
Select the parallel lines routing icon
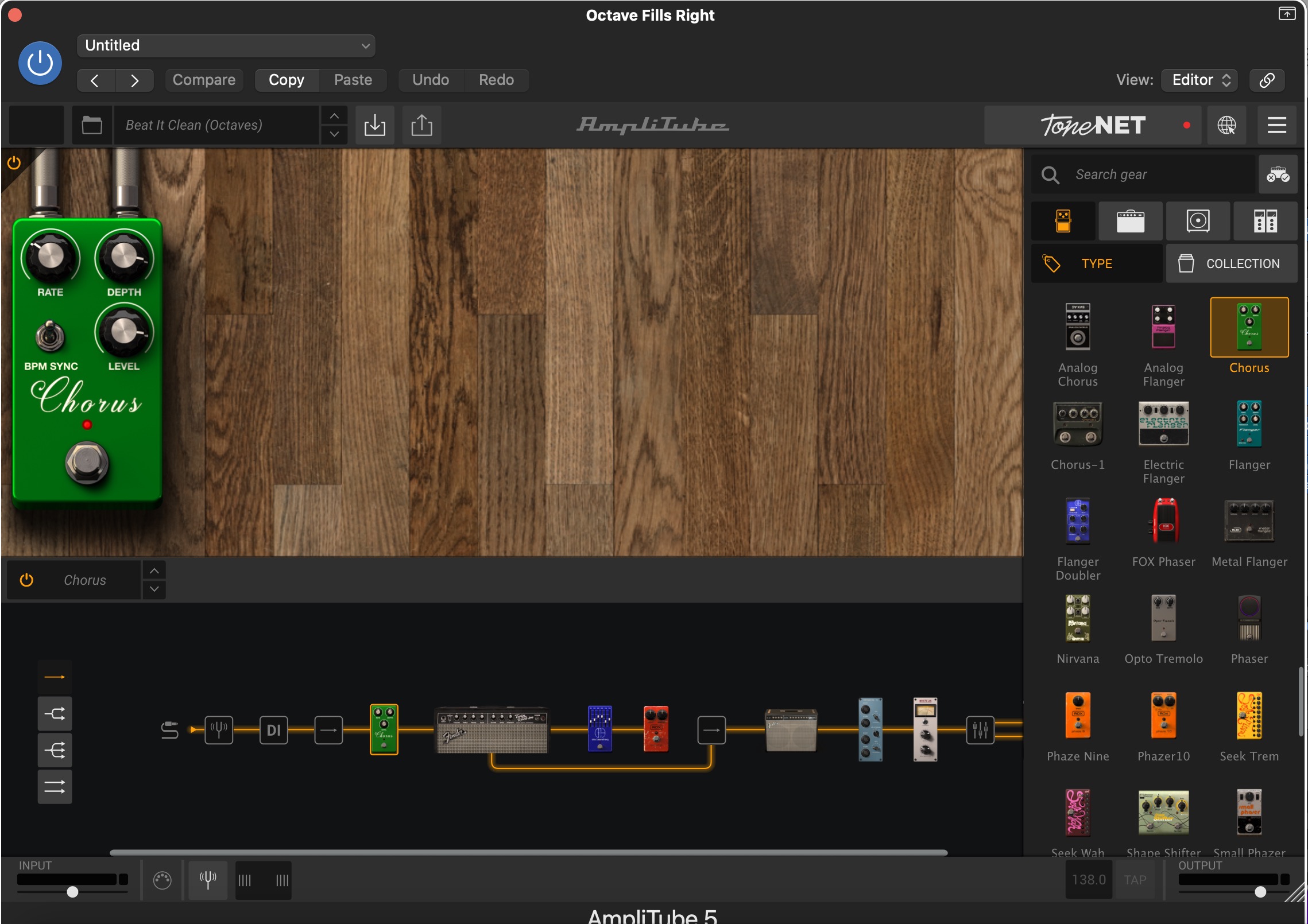coord(55,787)
